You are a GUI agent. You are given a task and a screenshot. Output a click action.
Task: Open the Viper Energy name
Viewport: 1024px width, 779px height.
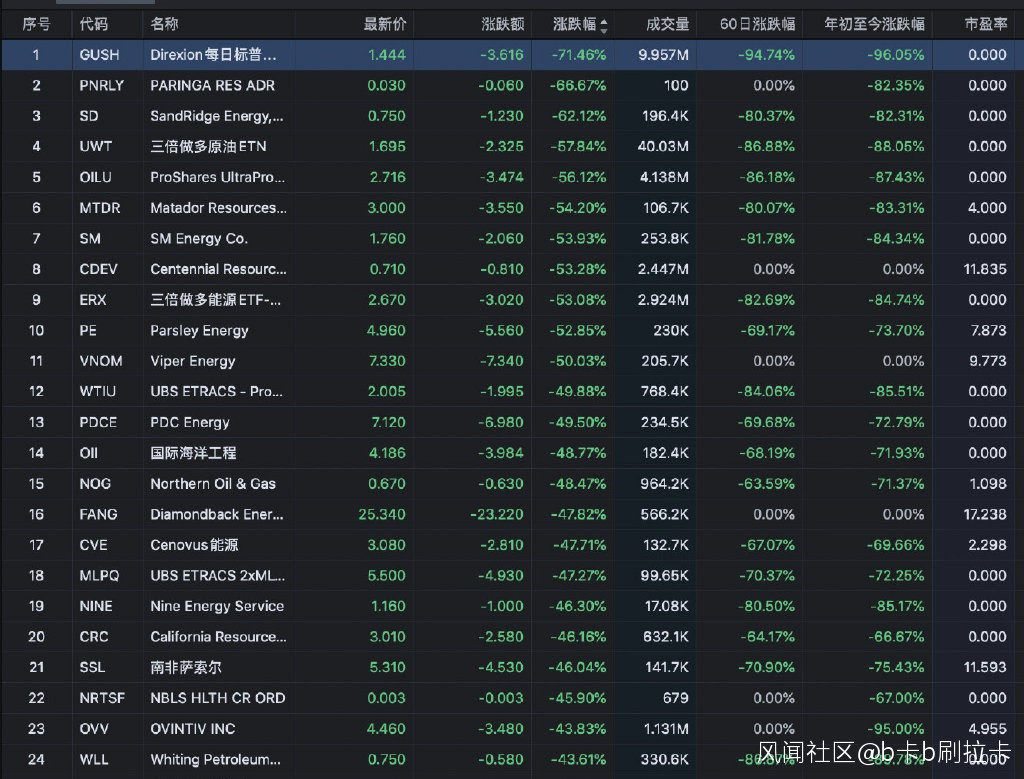[x=193, y=361]
